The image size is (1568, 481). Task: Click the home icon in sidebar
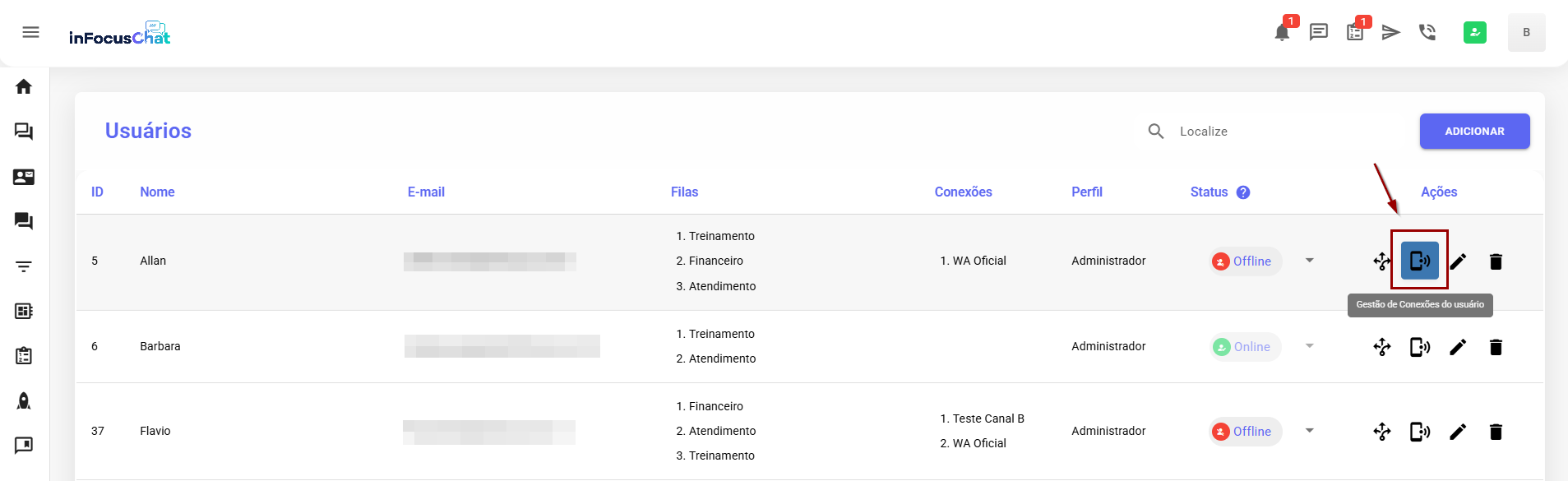(24, 86)
